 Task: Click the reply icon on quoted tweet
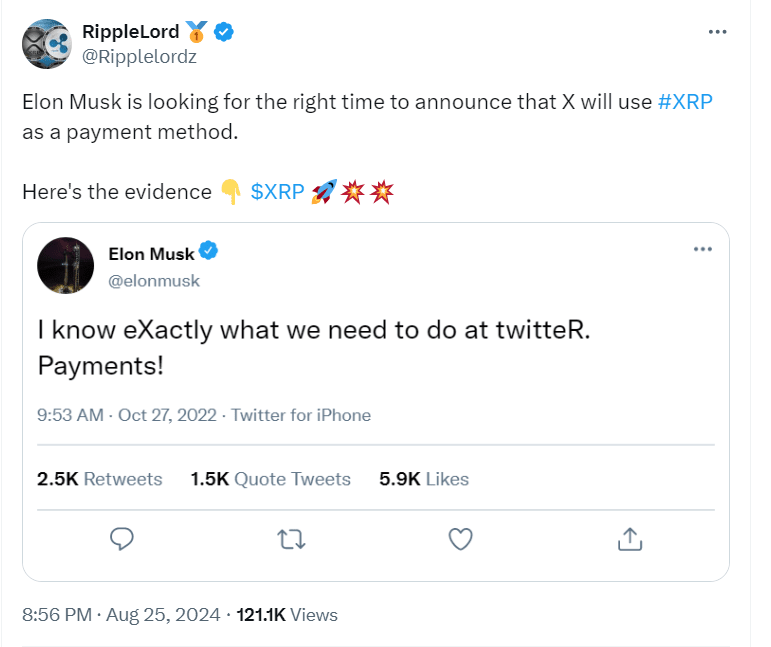[121, 539]
